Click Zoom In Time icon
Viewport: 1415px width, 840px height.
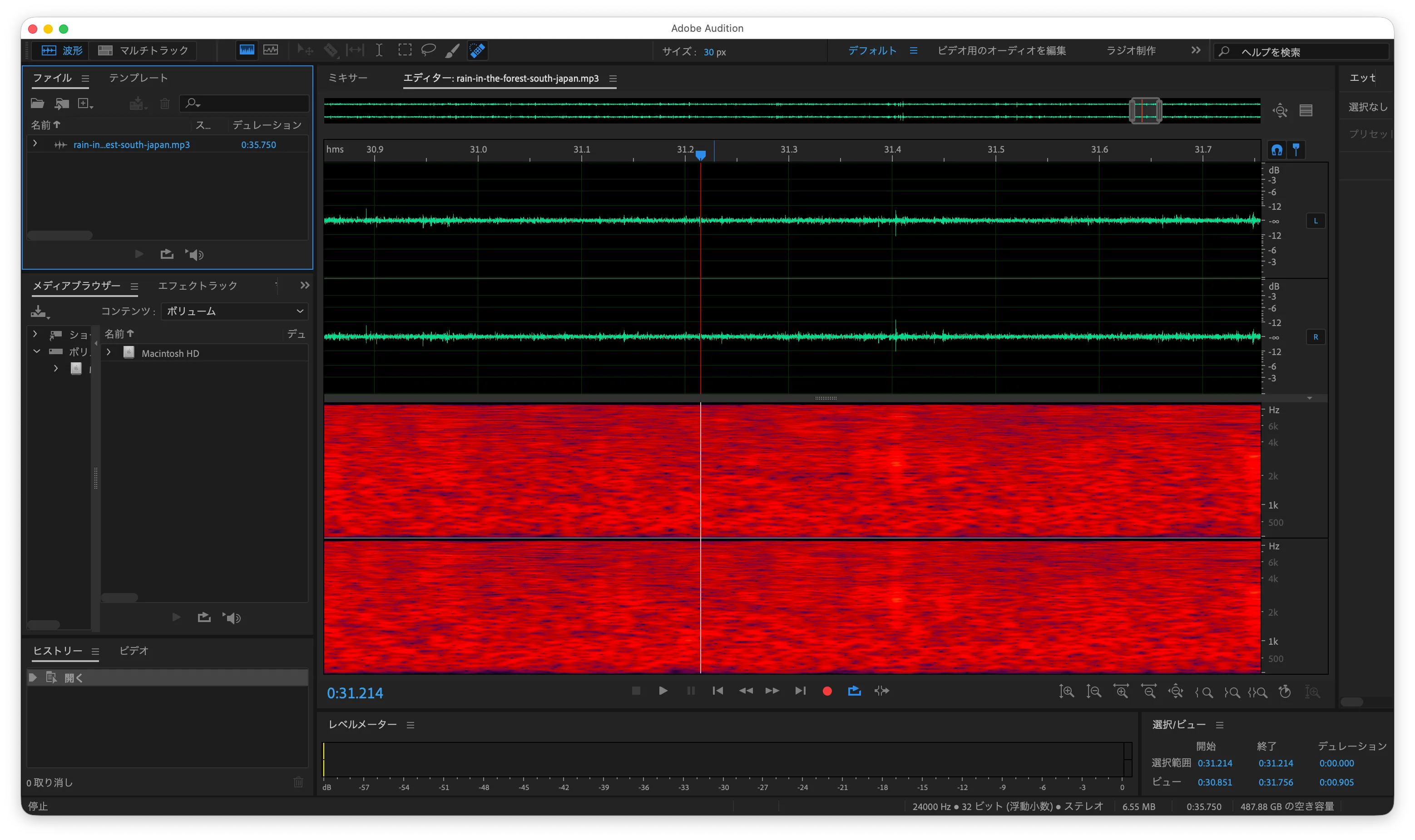pos(1121,691)
